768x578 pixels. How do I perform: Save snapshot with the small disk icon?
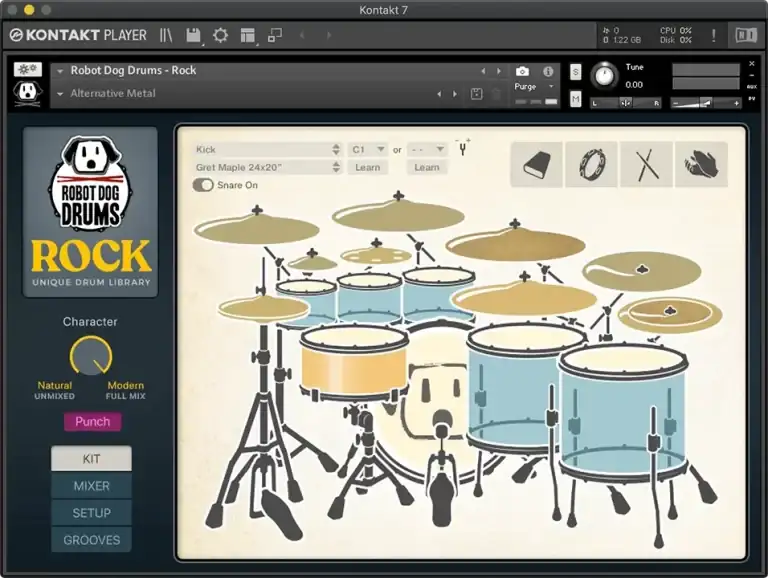point(476,94)
